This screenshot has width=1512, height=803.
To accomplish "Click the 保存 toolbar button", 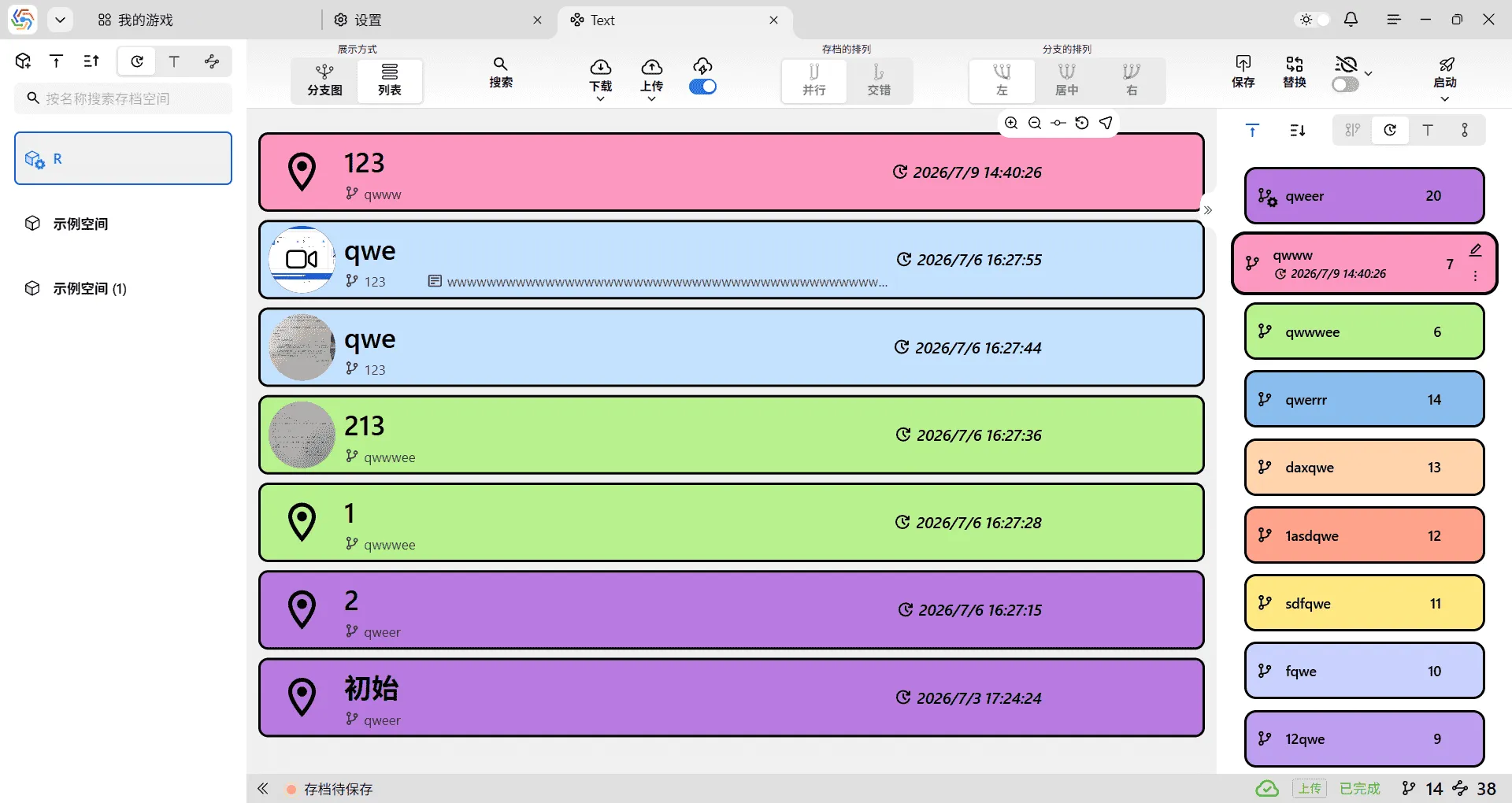I will tap(1243, 72).
